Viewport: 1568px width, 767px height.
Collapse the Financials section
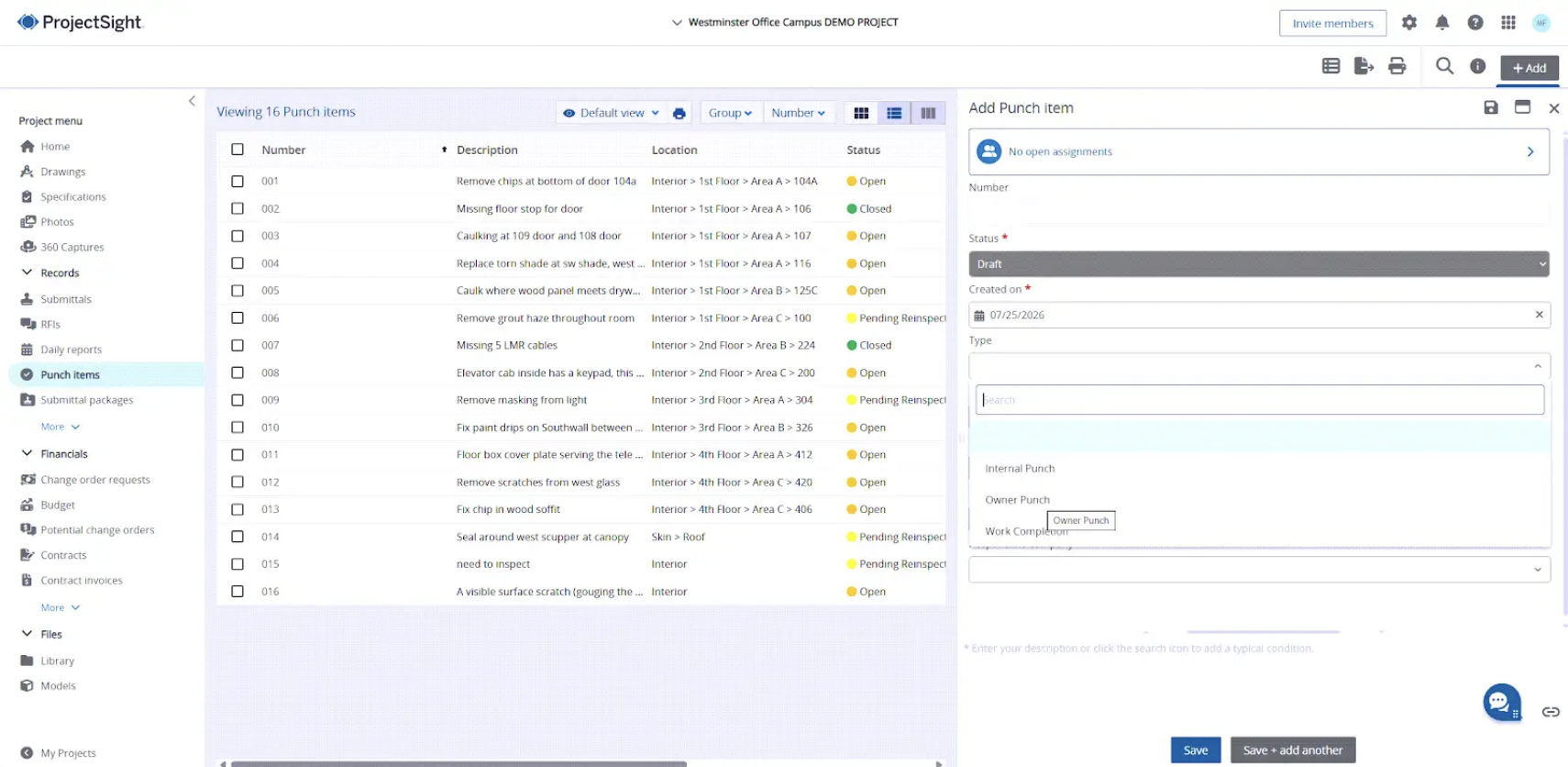(x=27, y=453)
